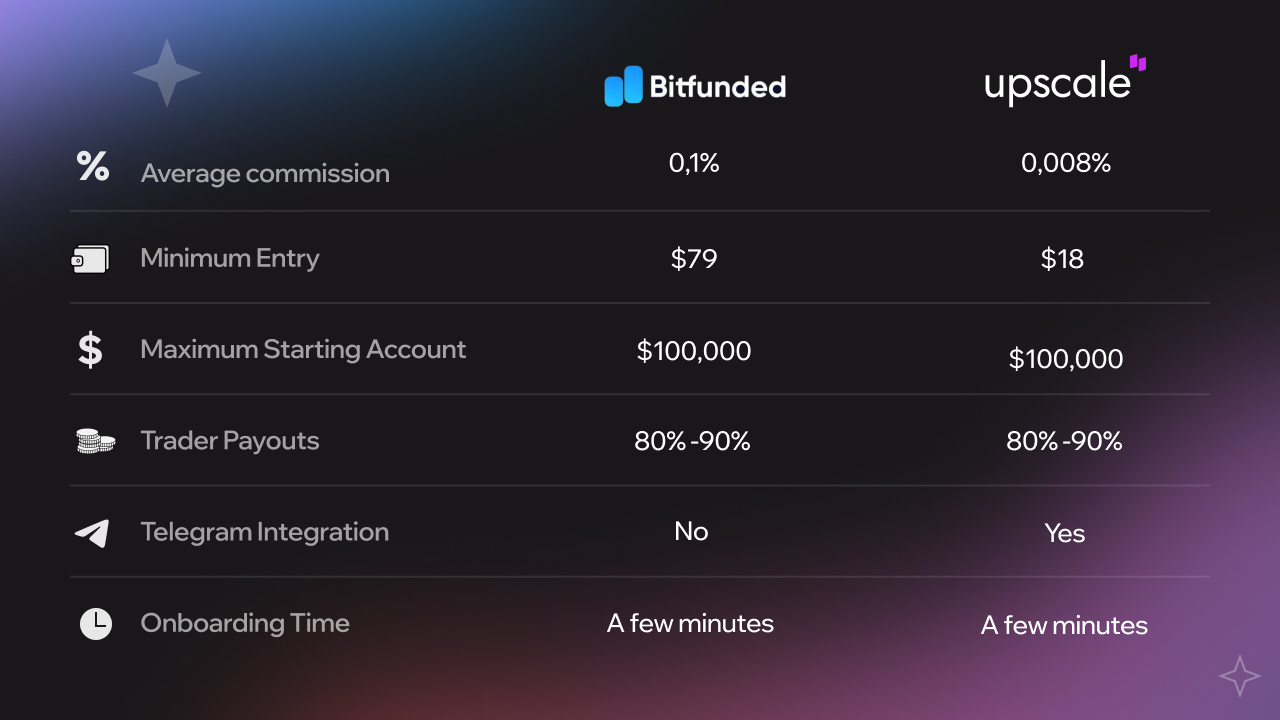
Task: Click Bitfunded's 0,1% commission value
Action: [x=694, y=163]
